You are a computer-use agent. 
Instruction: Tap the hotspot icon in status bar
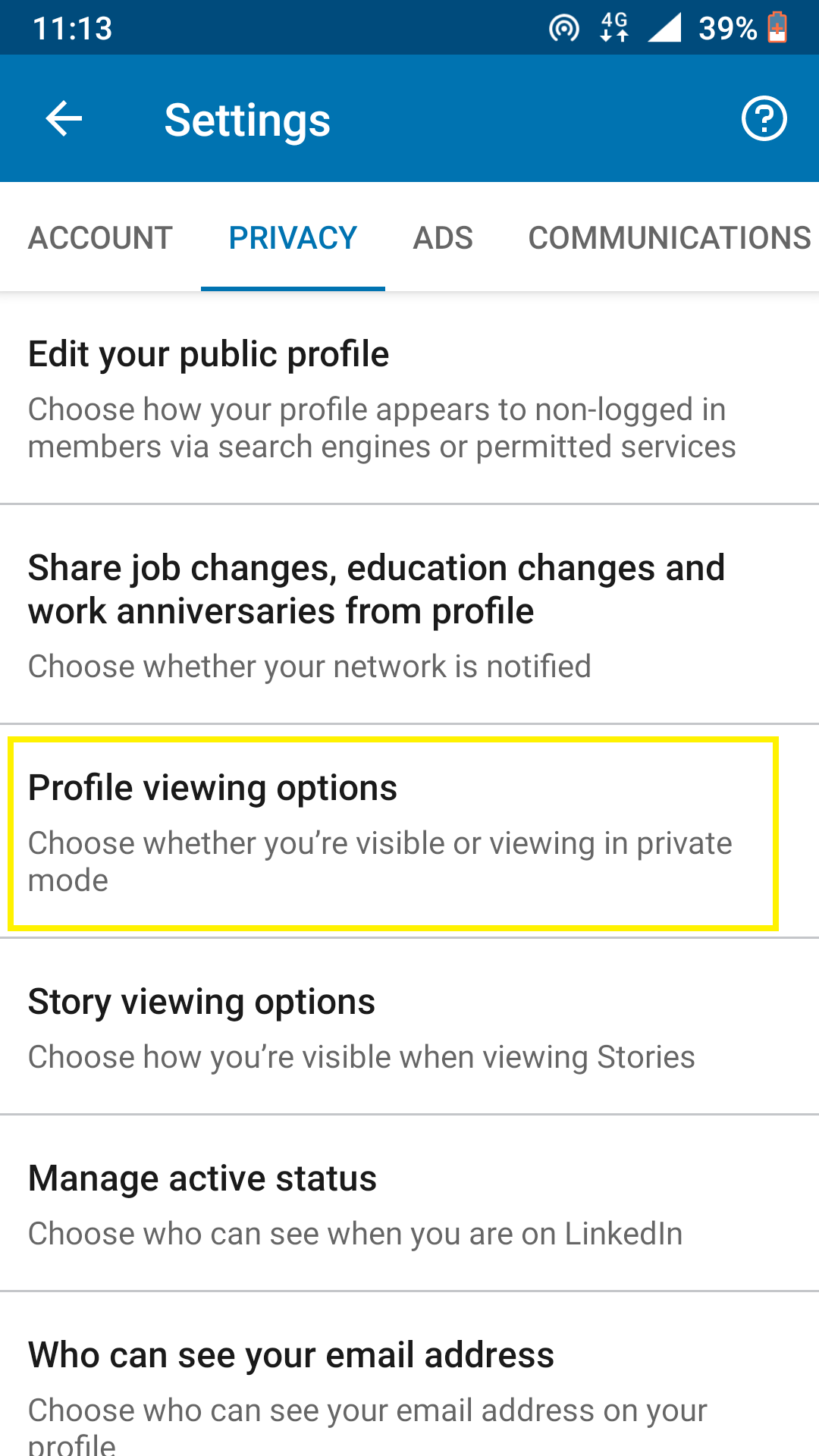(563, 29)
